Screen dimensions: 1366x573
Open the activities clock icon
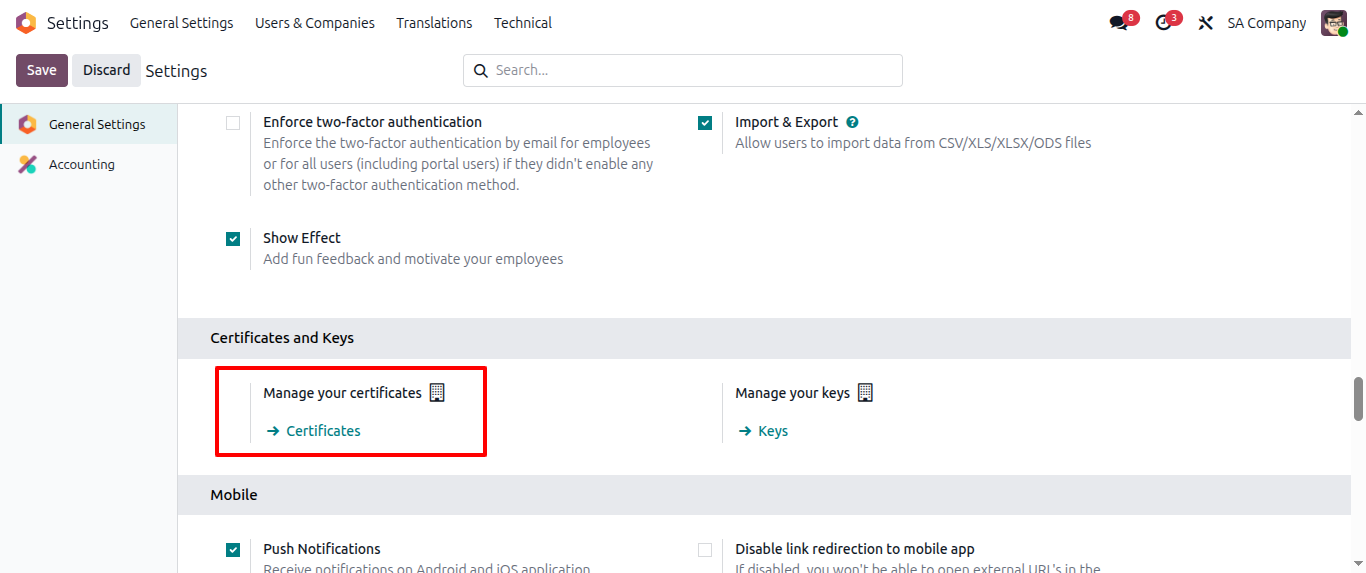pos(1163,23)
